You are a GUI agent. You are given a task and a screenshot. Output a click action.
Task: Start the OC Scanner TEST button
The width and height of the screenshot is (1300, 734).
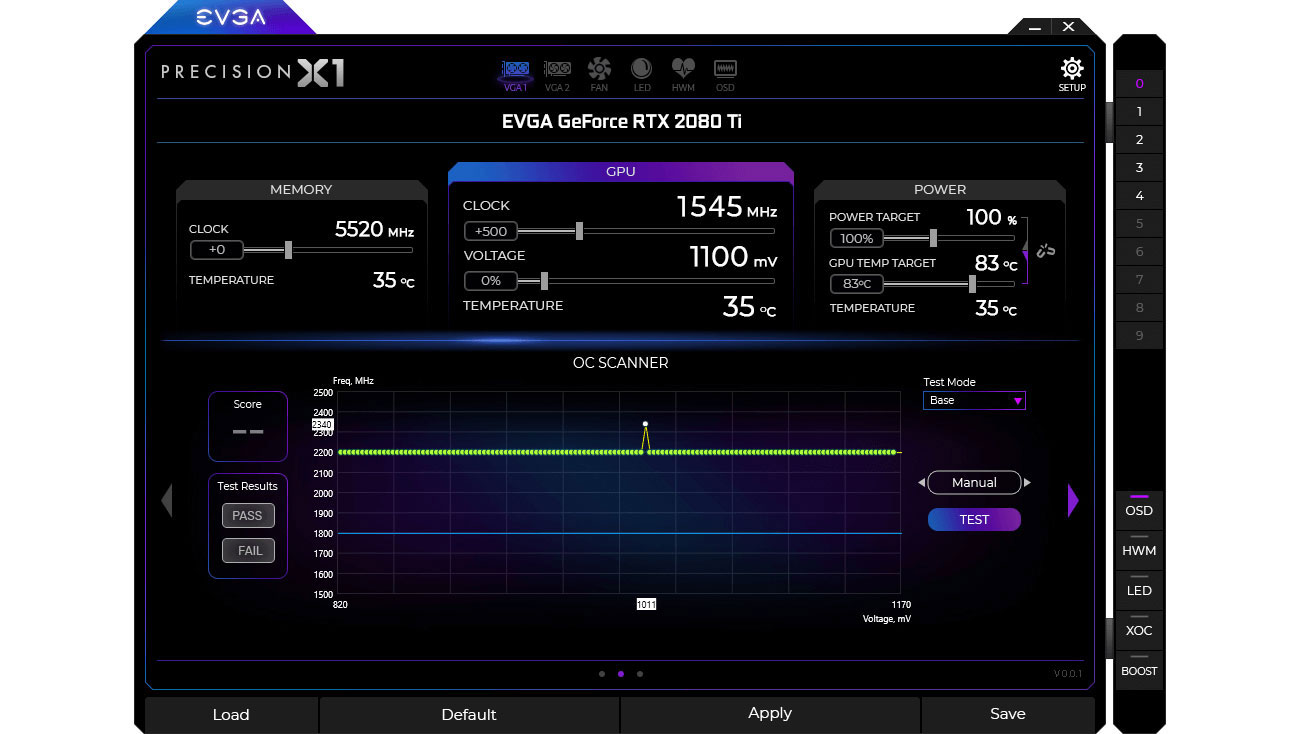(974, 519)
